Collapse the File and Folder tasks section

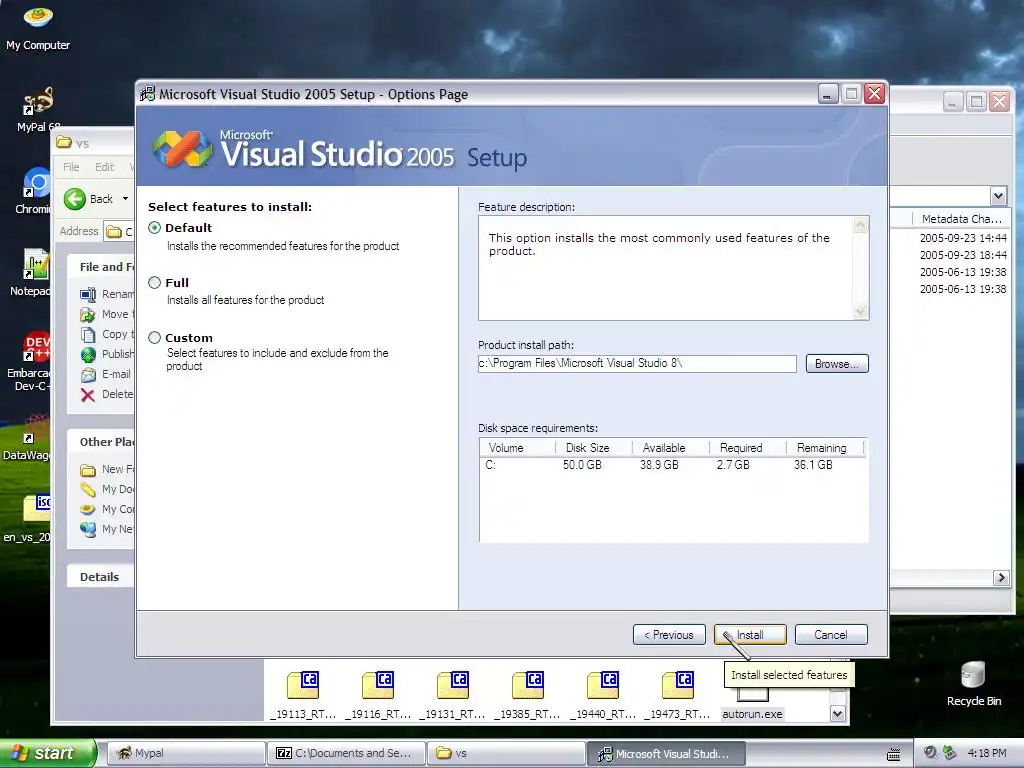(102, 266)
